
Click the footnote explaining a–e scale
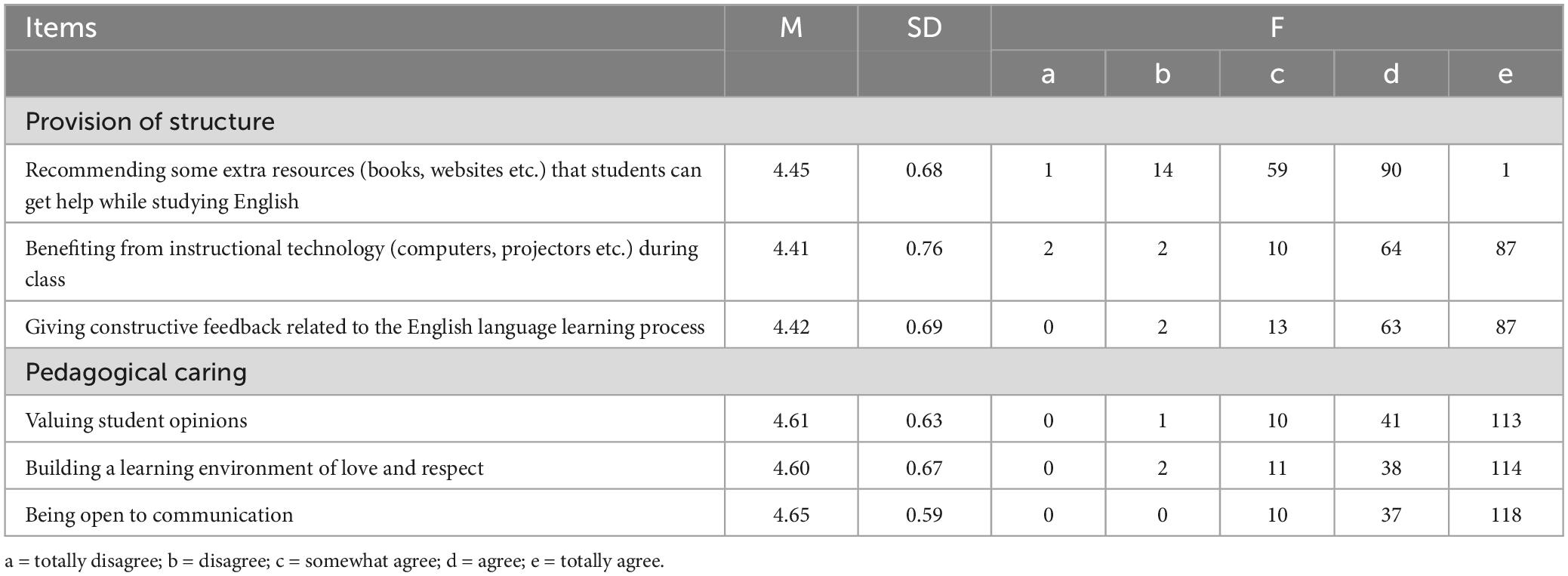334,561
